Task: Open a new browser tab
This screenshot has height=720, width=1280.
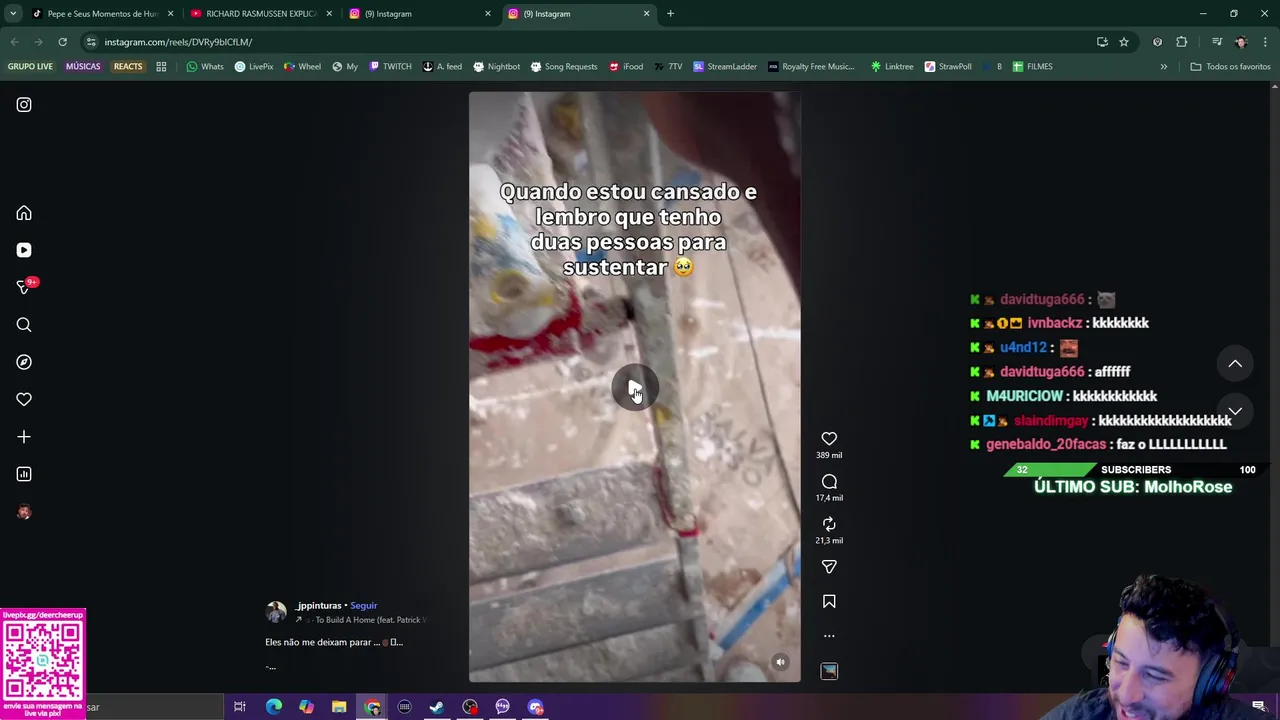Action: pyautogui.click(x=670, y=14)
